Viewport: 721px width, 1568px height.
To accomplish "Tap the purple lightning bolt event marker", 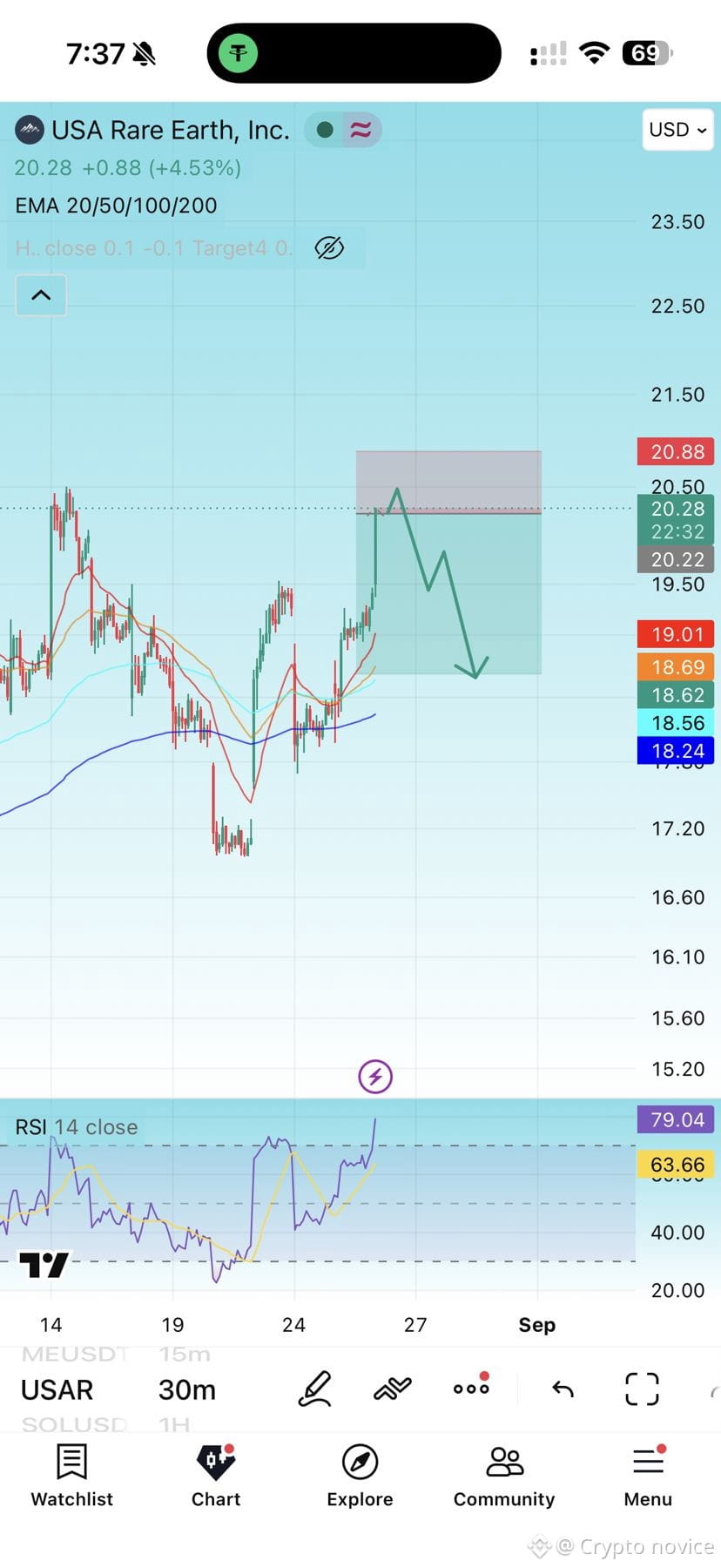I will 375,1077.
